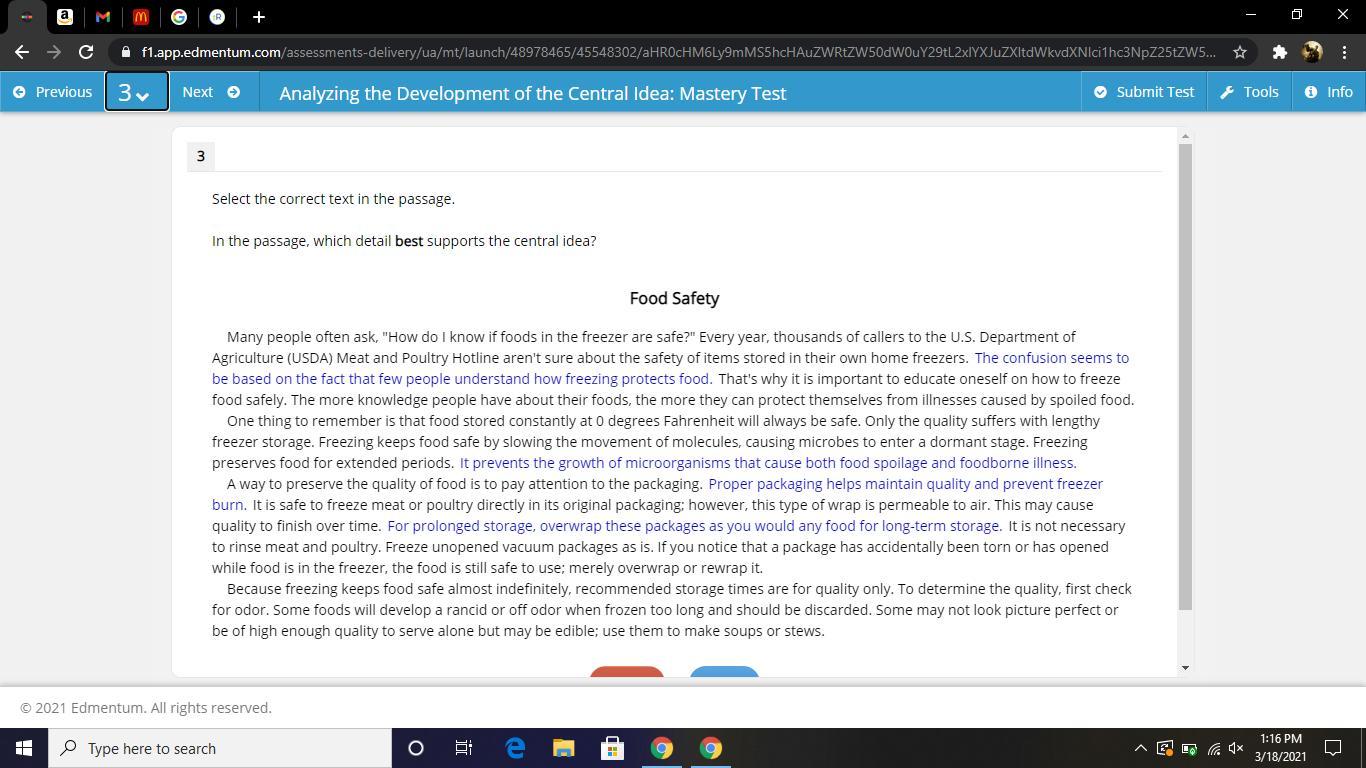Switch to the Gmail browser tab

tap(103, 17)
